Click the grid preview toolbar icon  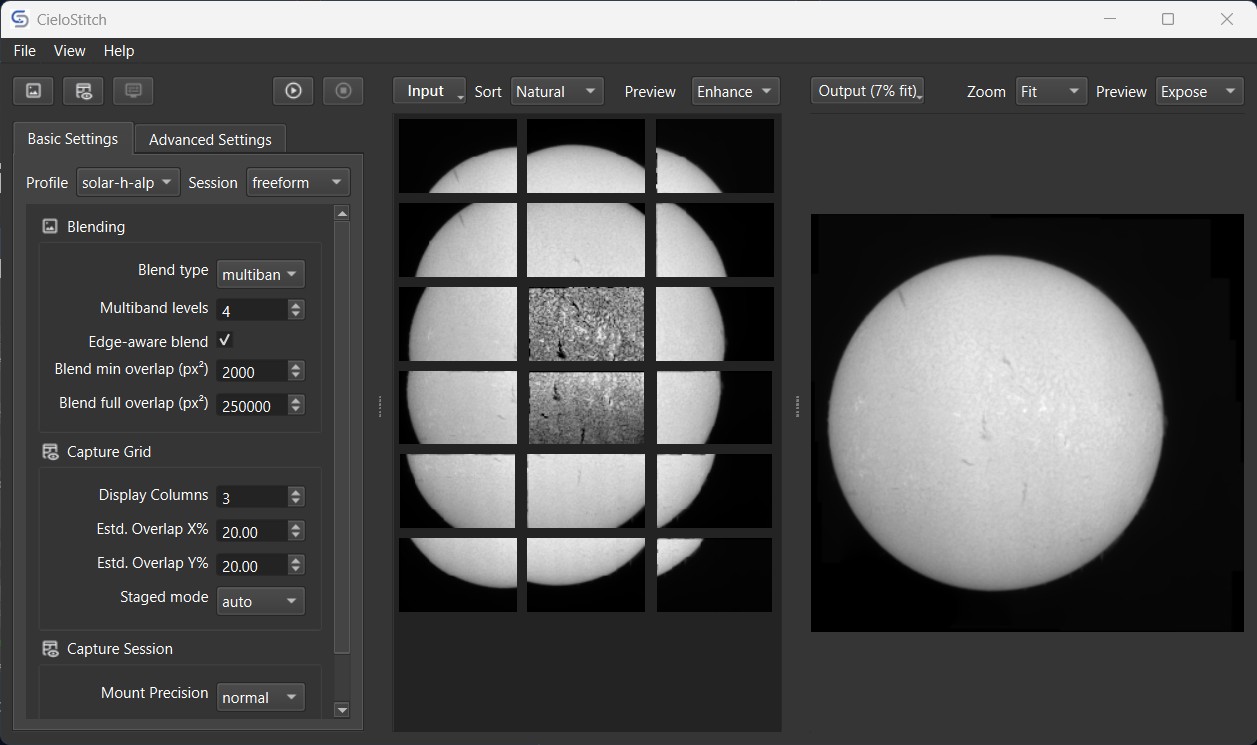click(83, 91)
